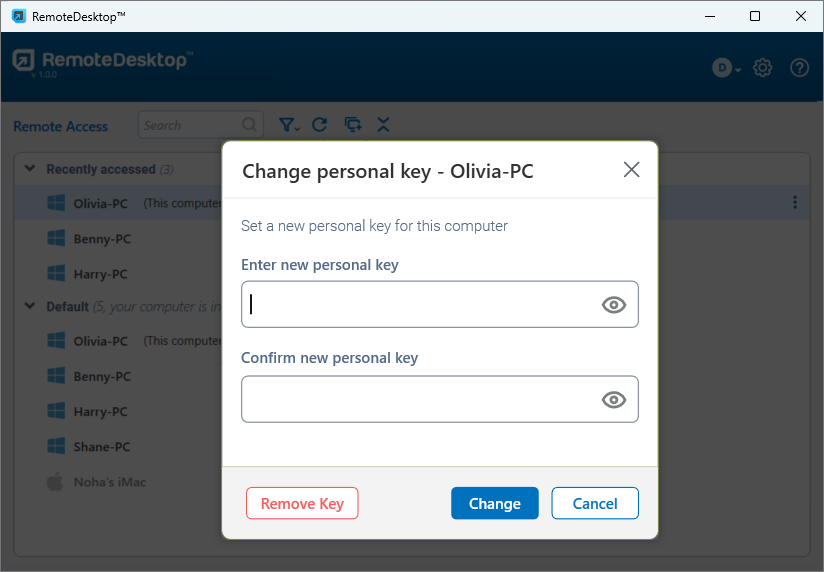Screen dimensions: 824x572
Task: Click the refresh computers icon
Action: coord(320,125)
